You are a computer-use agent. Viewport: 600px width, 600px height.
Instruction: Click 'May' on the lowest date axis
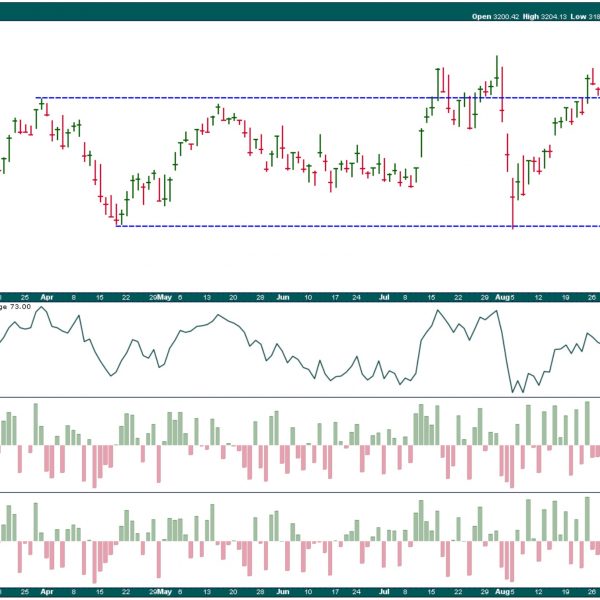165,592
